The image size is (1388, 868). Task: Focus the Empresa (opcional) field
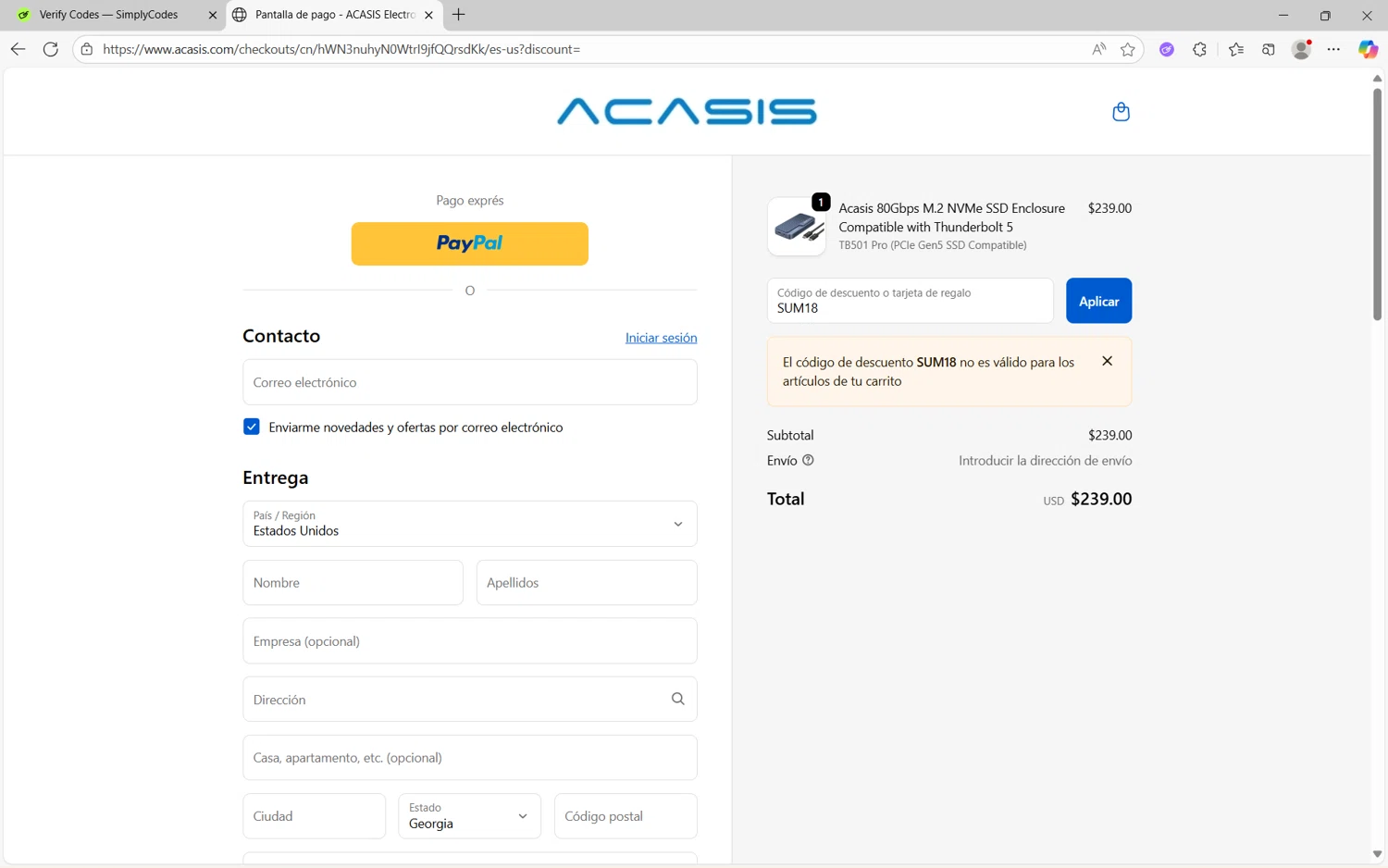(x=470, y=641)
